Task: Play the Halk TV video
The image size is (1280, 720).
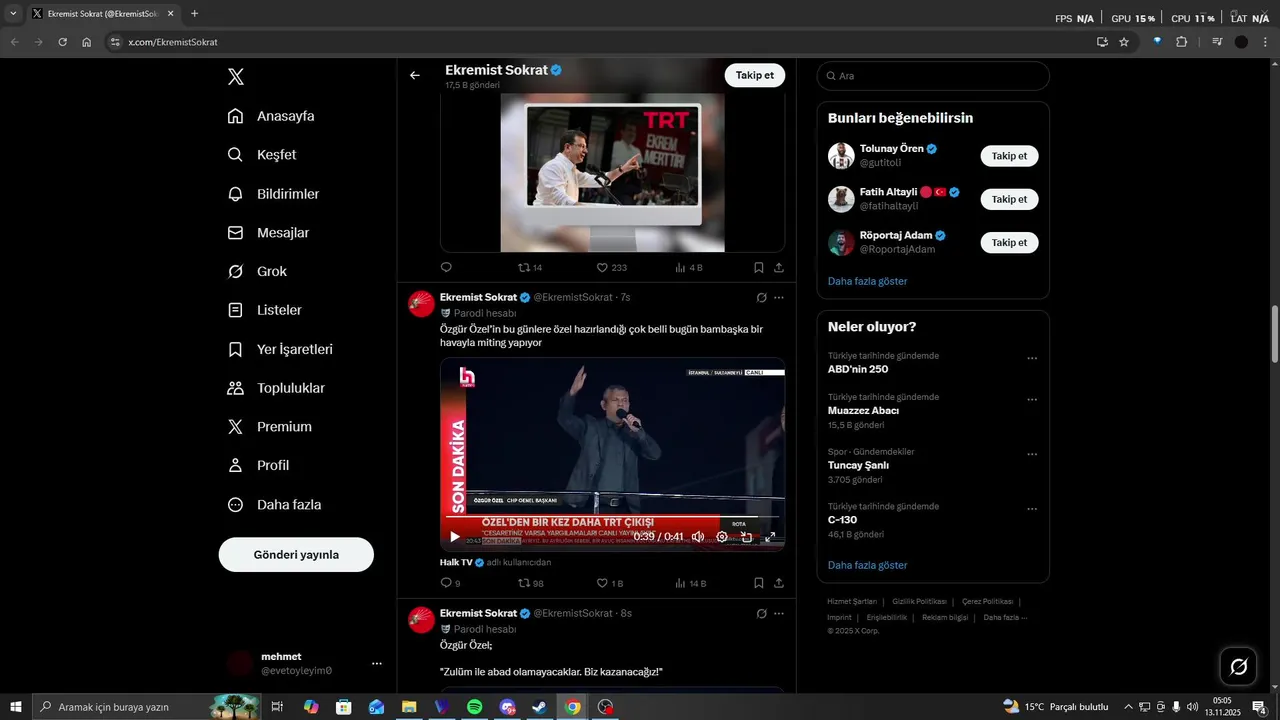Action: tap(455, 537)
